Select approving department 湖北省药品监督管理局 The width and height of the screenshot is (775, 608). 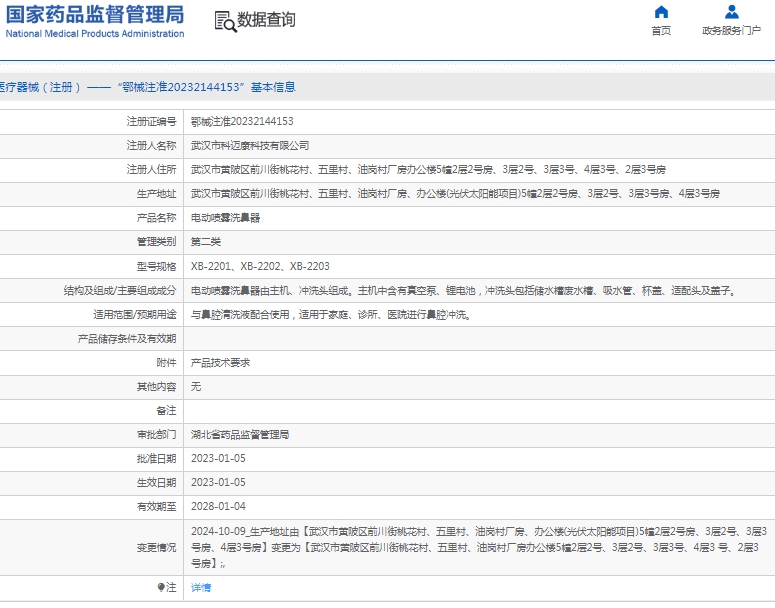[240, 434]
